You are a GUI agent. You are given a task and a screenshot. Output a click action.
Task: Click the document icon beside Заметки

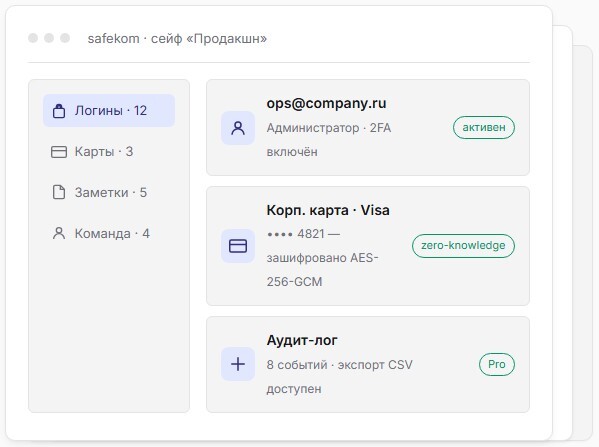[x=59, y=192]
